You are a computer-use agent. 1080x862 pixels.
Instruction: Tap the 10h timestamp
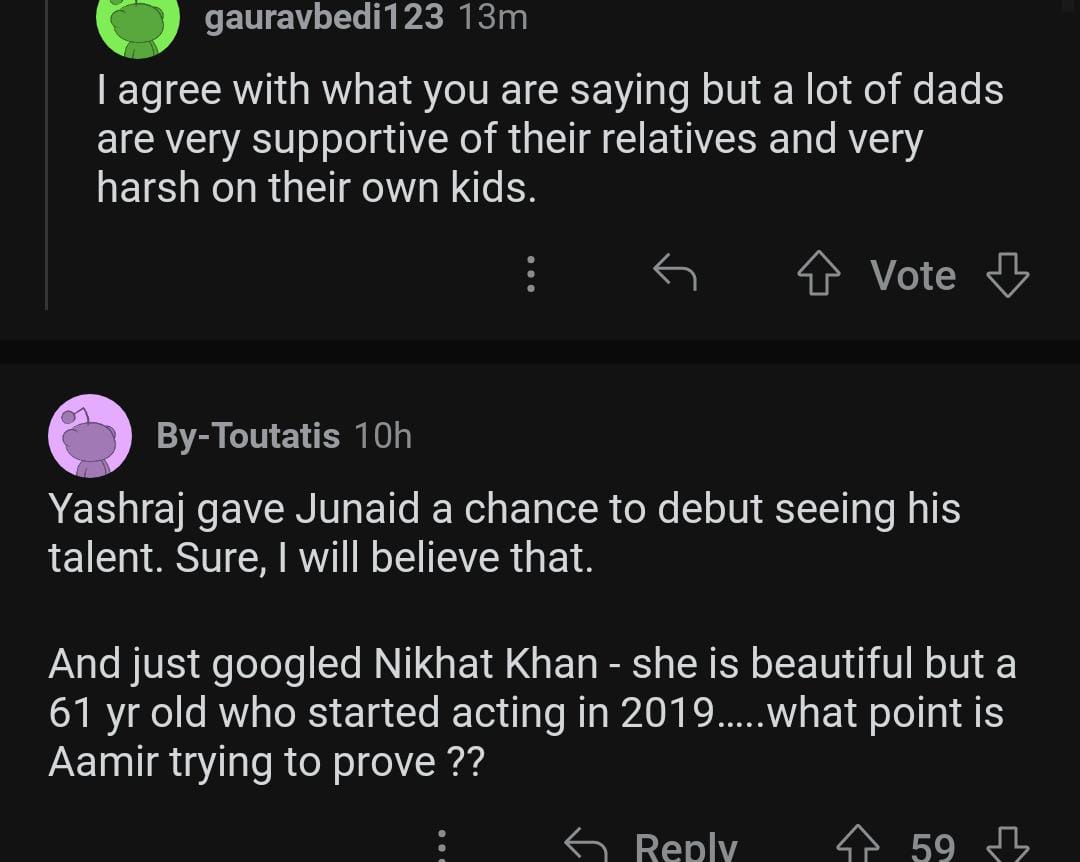click(x=383, y=436)
